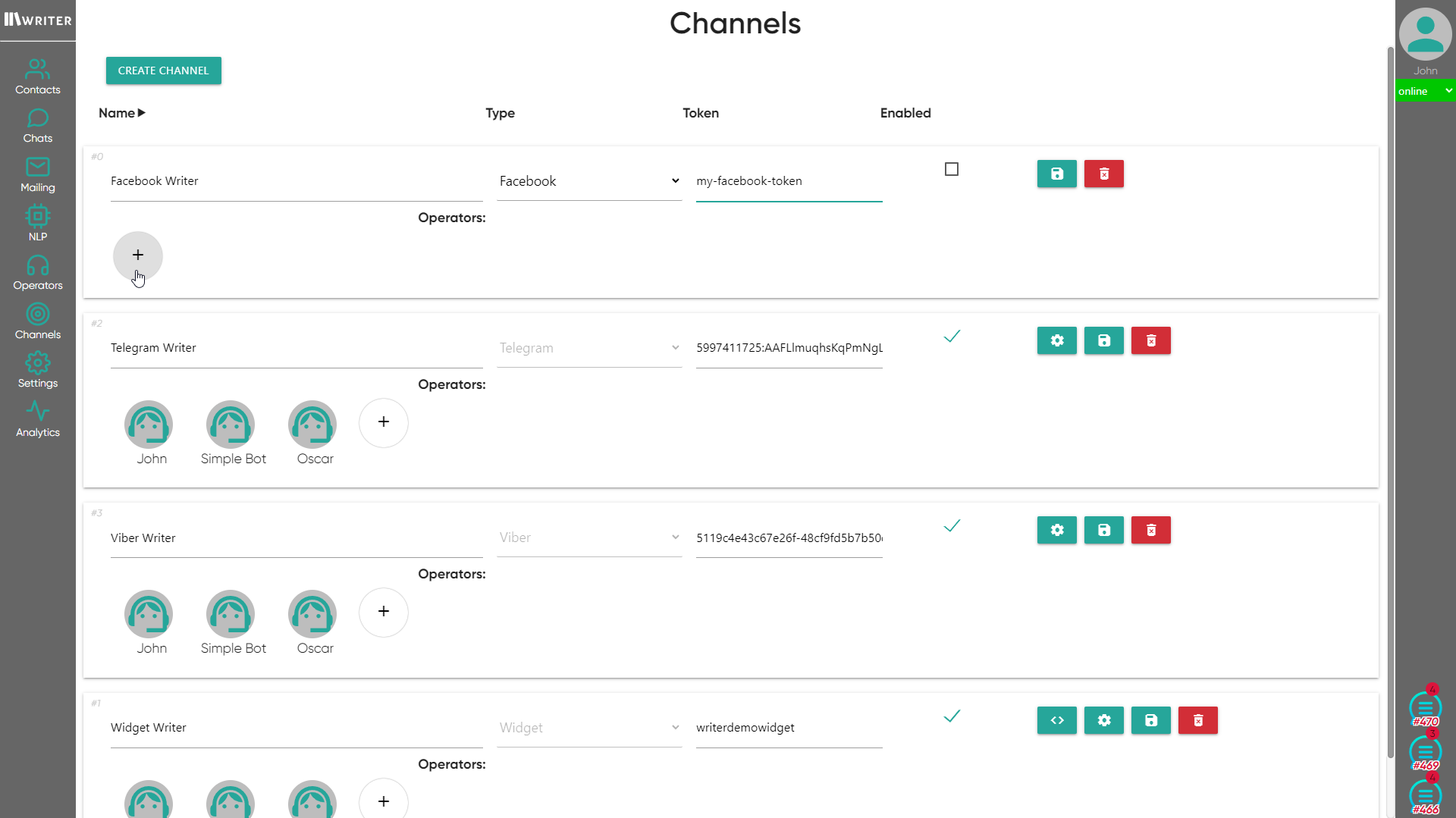Open the Operators page in sidebar

coord(38,273)
